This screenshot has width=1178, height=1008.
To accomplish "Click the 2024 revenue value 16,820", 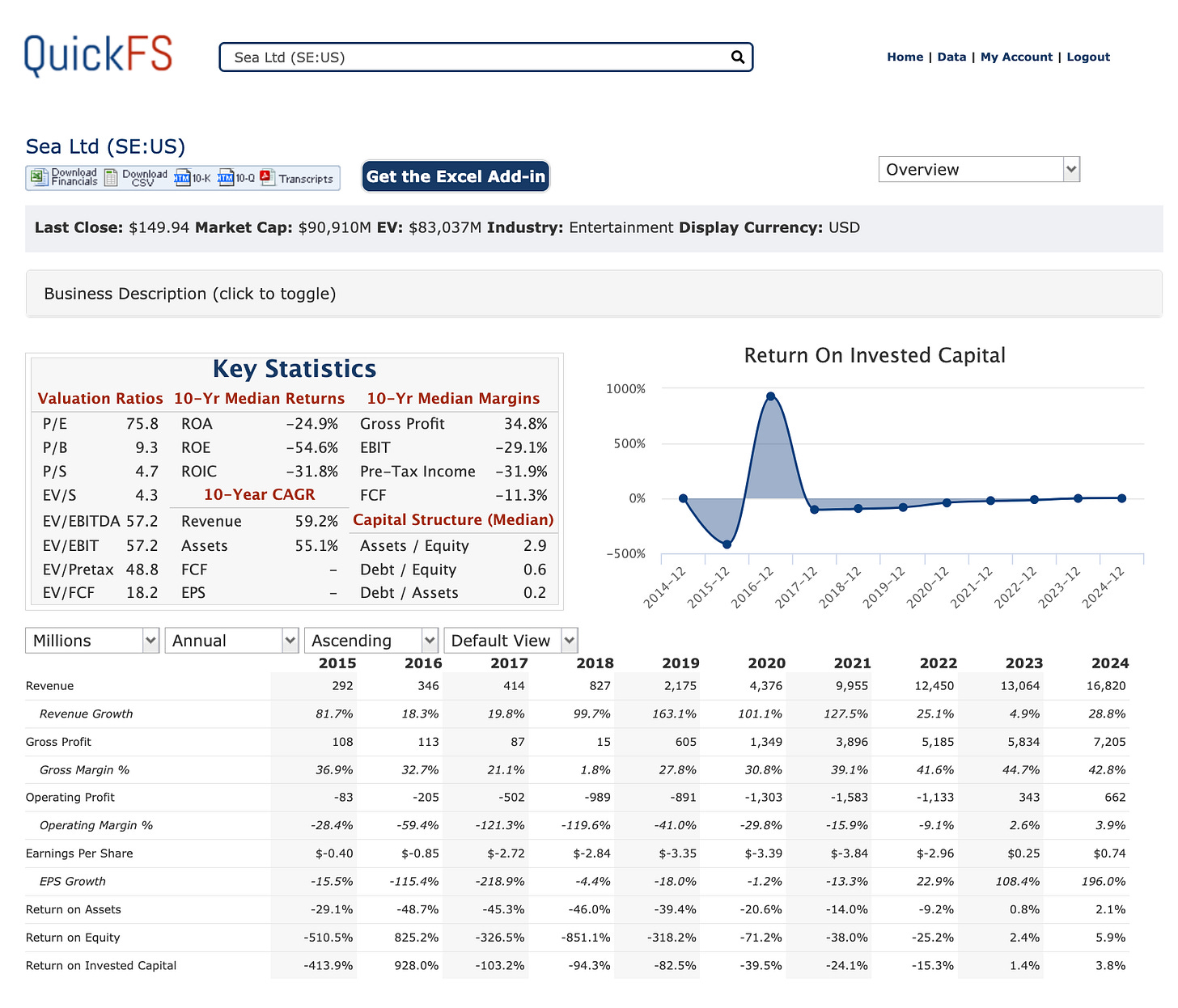I will [x=1106, y=686].
